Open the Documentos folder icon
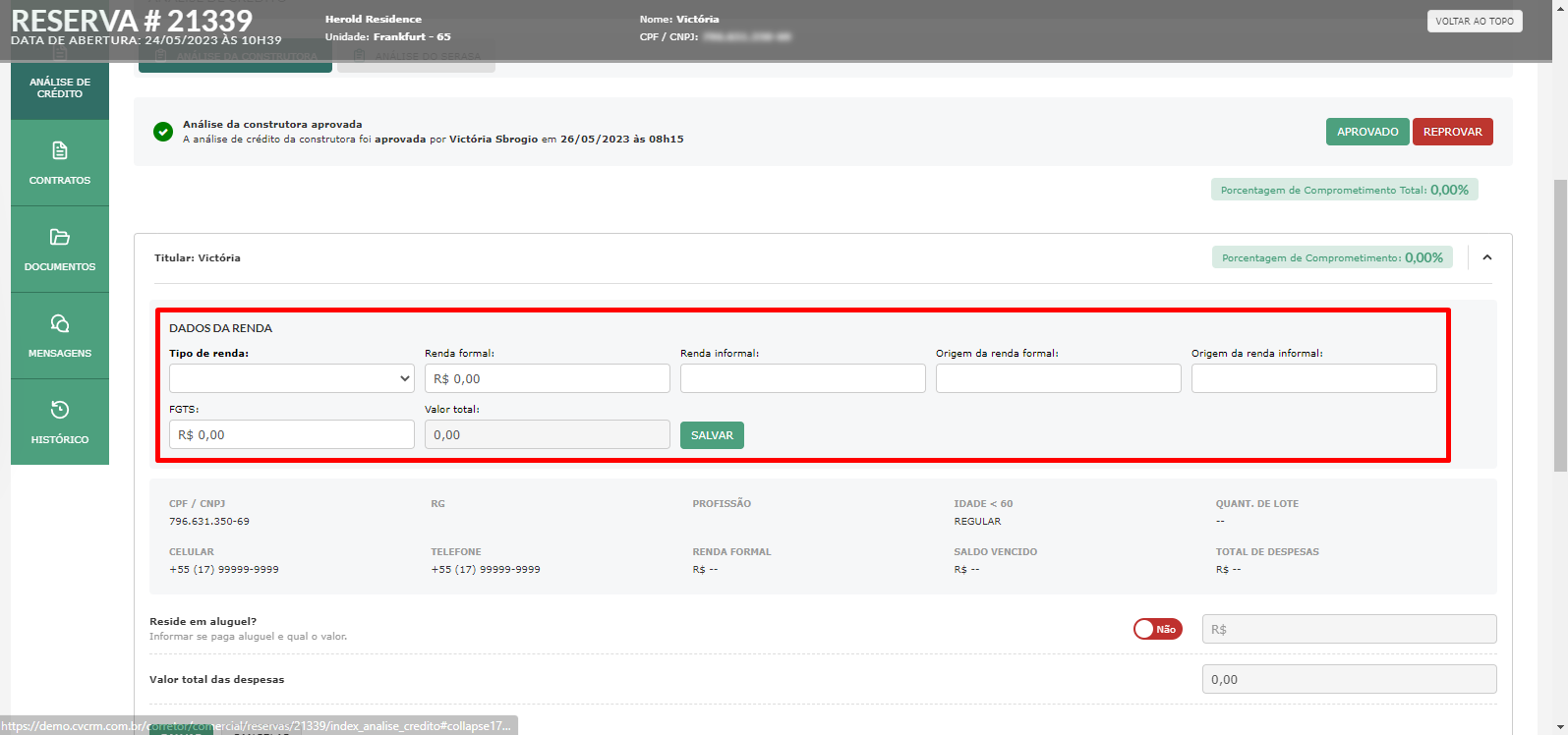1568x735 pixels. pos(60,237)
